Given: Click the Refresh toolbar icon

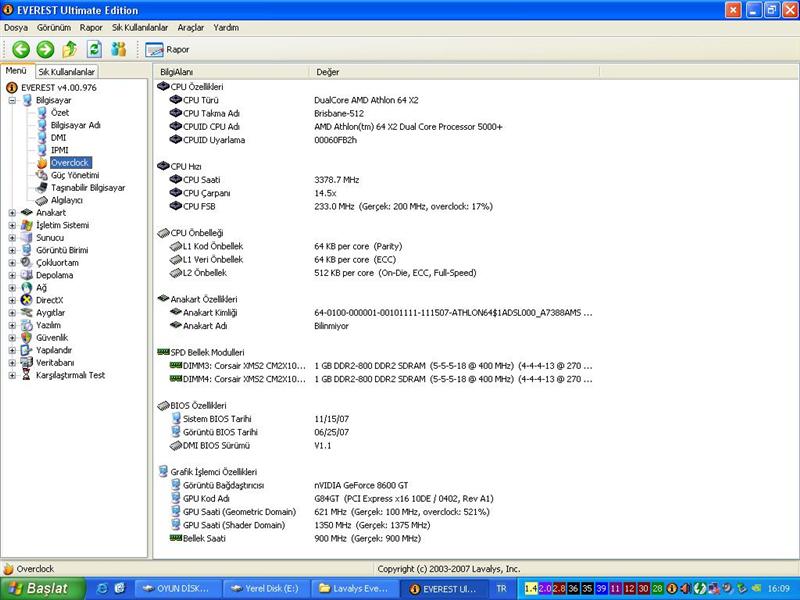Looking at the screenshot, I should 94,49.
